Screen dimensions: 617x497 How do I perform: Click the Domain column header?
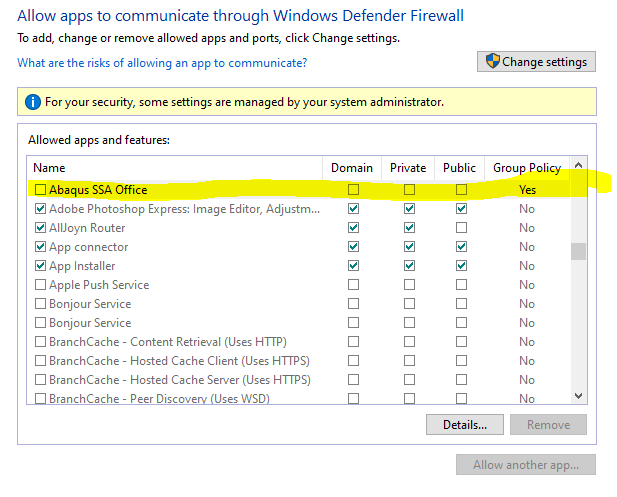click(352, 168)
